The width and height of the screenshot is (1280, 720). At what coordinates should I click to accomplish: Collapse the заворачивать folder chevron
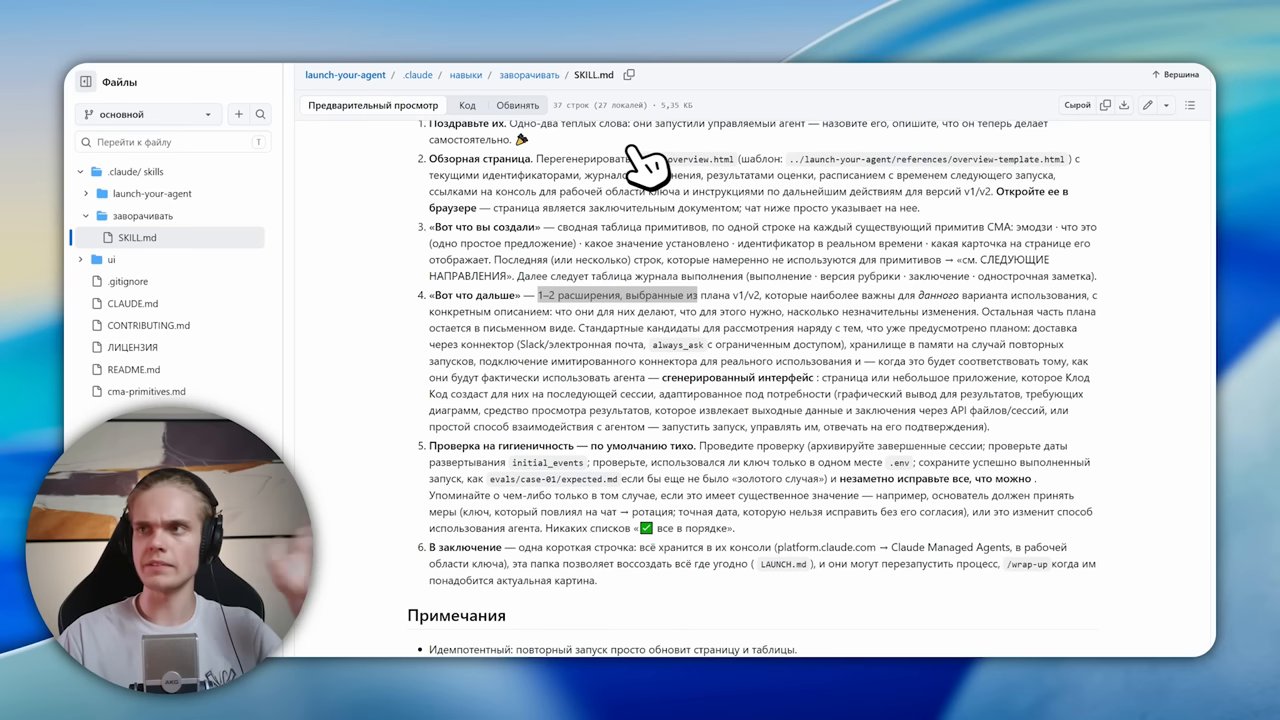pyautogui.click(x=86, y=216)
